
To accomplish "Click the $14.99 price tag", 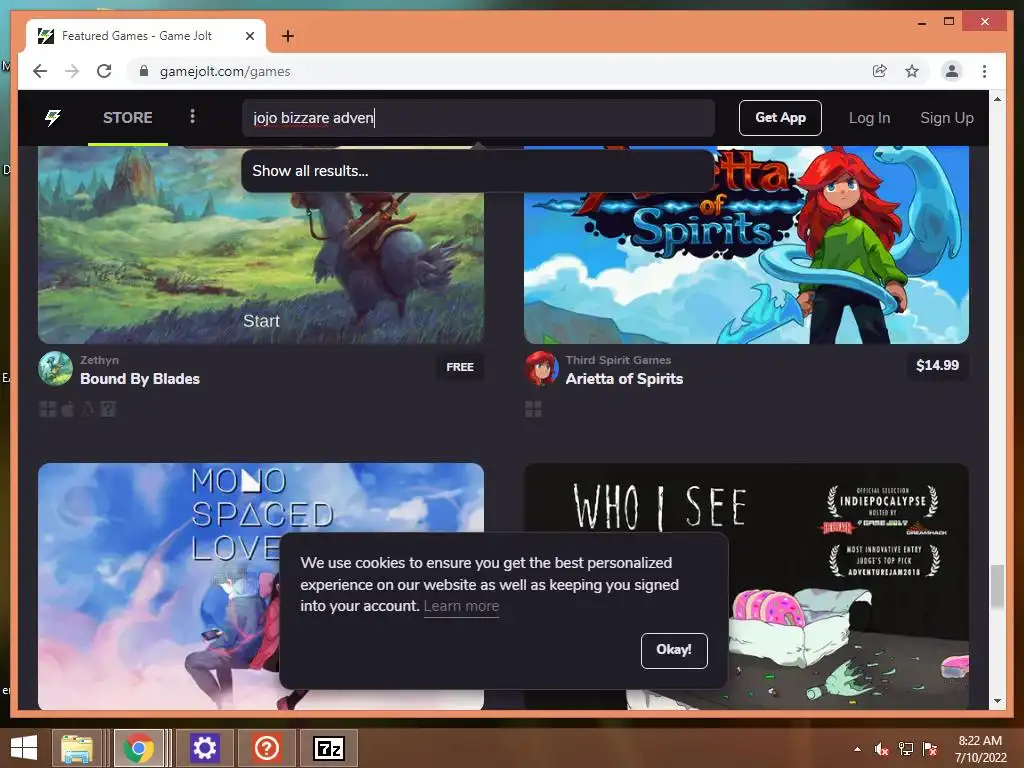I will tap(937, 365).
